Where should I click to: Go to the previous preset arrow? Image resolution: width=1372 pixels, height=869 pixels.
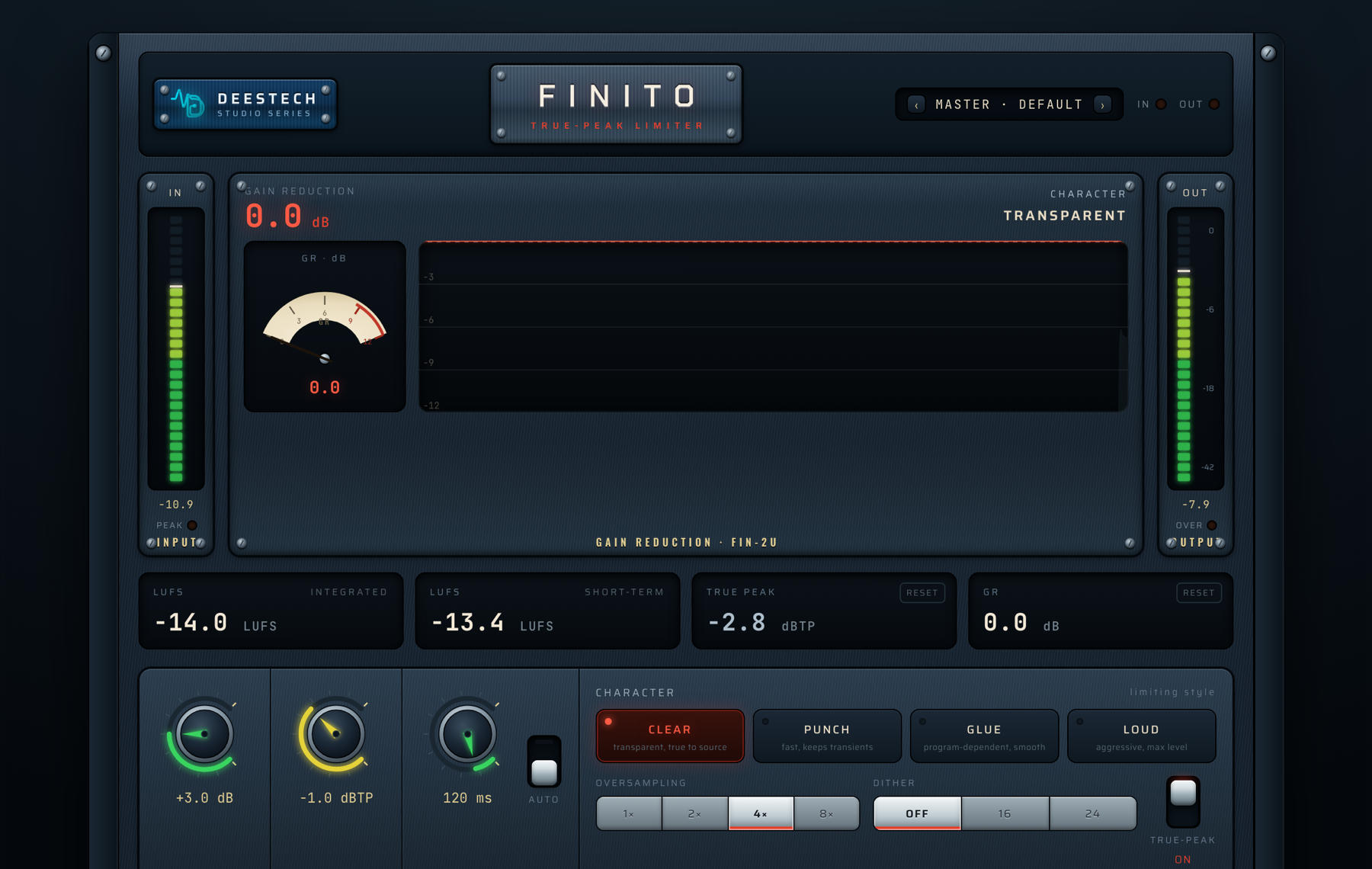click(x=916, y=104)
